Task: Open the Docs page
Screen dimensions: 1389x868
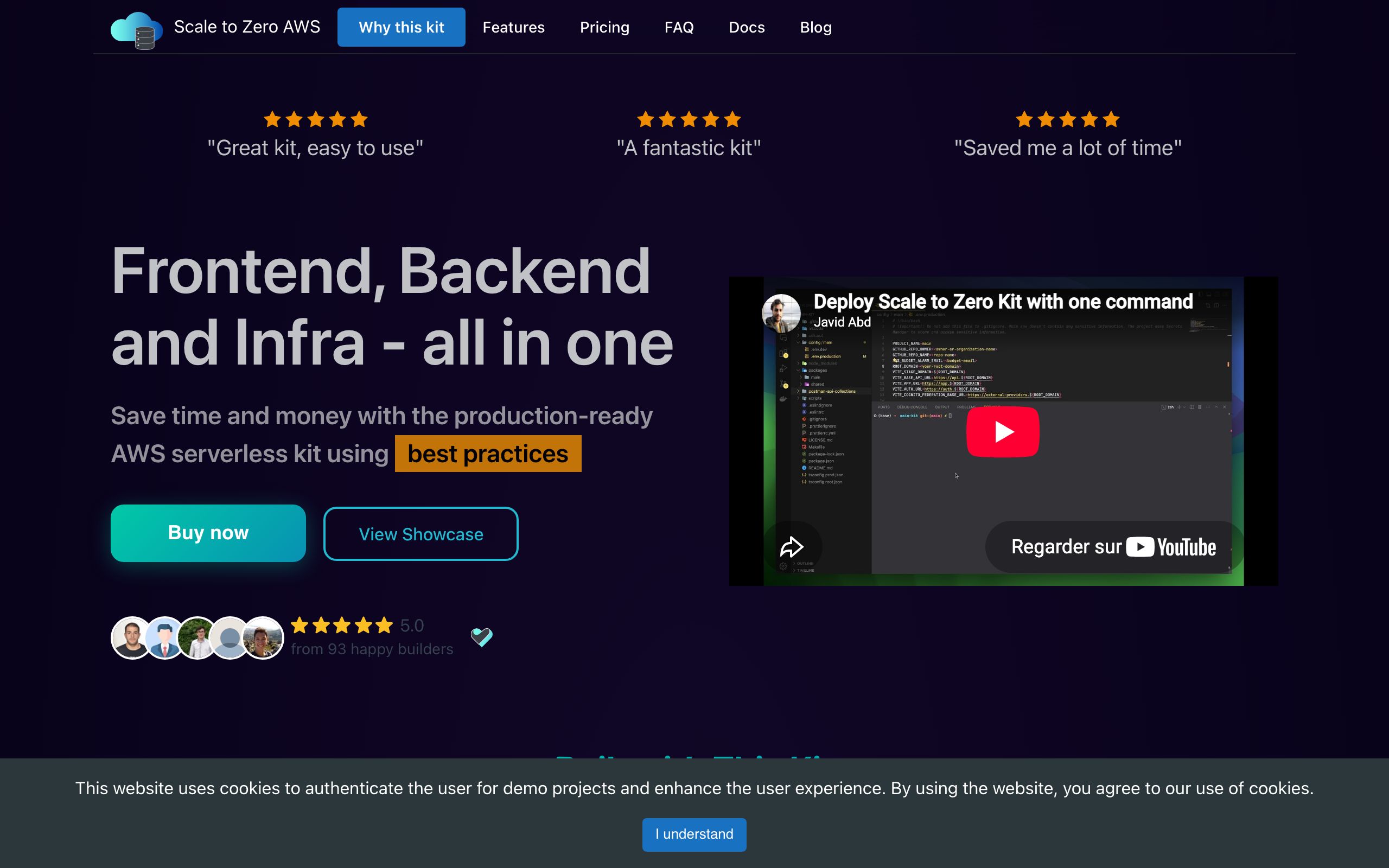Action: pos(747,27)
